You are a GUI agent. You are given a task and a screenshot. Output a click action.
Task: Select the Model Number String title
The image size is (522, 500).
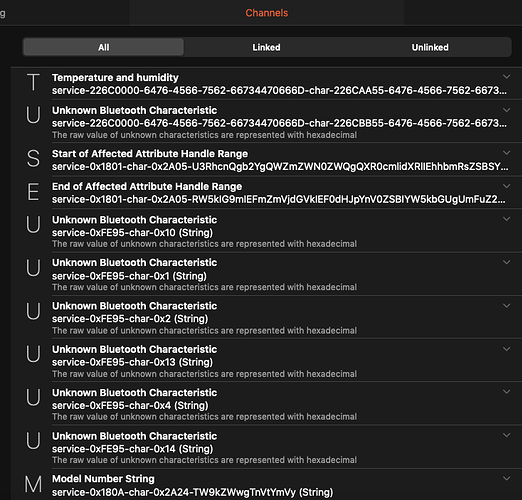[103, 479]
